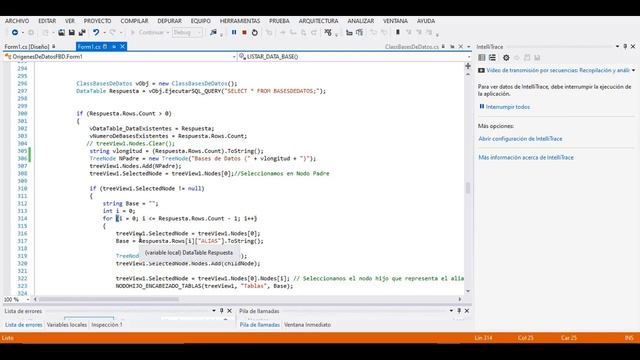The image size is (640, 360).
Task: Pin the active Form1.cs tab
Action: click(114, 47)
